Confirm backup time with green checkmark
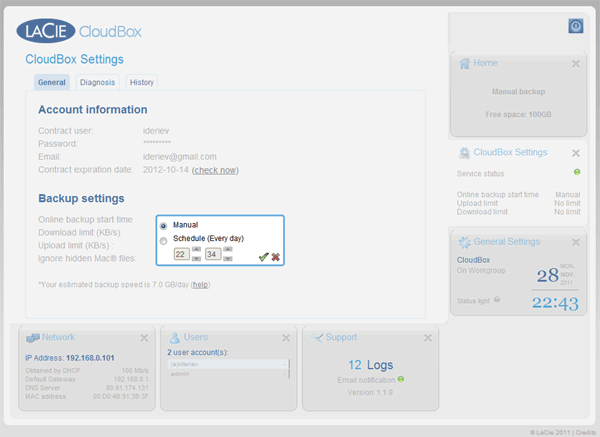 click(263, 257)
